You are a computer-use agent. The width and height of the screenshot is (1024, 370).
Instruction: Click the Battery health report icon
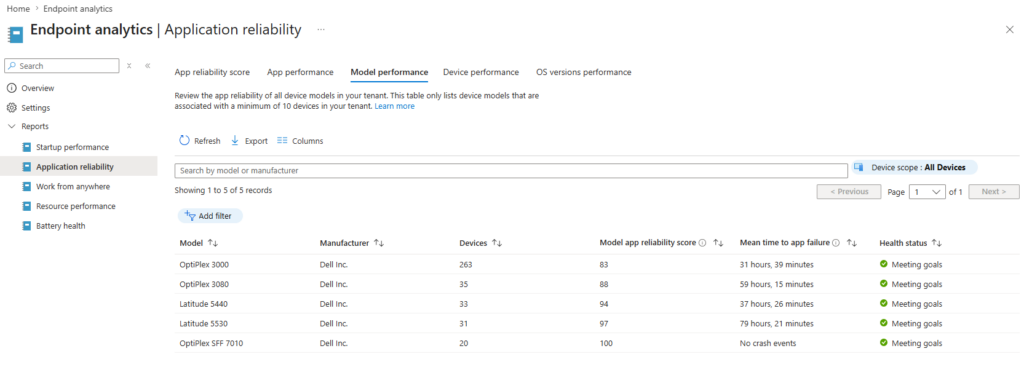coord(27,226)
